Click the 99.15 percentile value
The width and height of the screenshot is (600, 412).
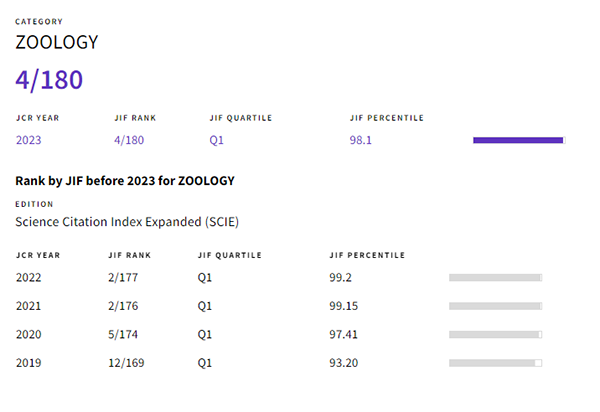[345, 306]
